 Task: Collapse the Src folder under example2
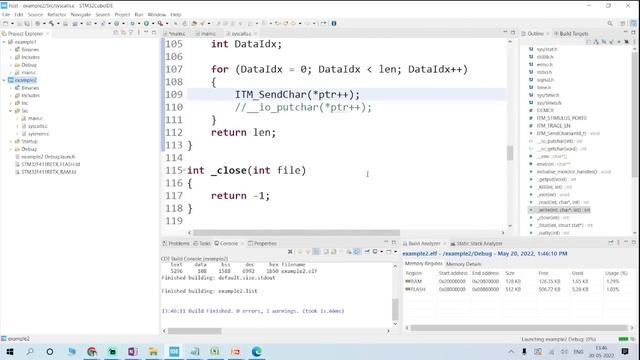[x=11, y=111]
